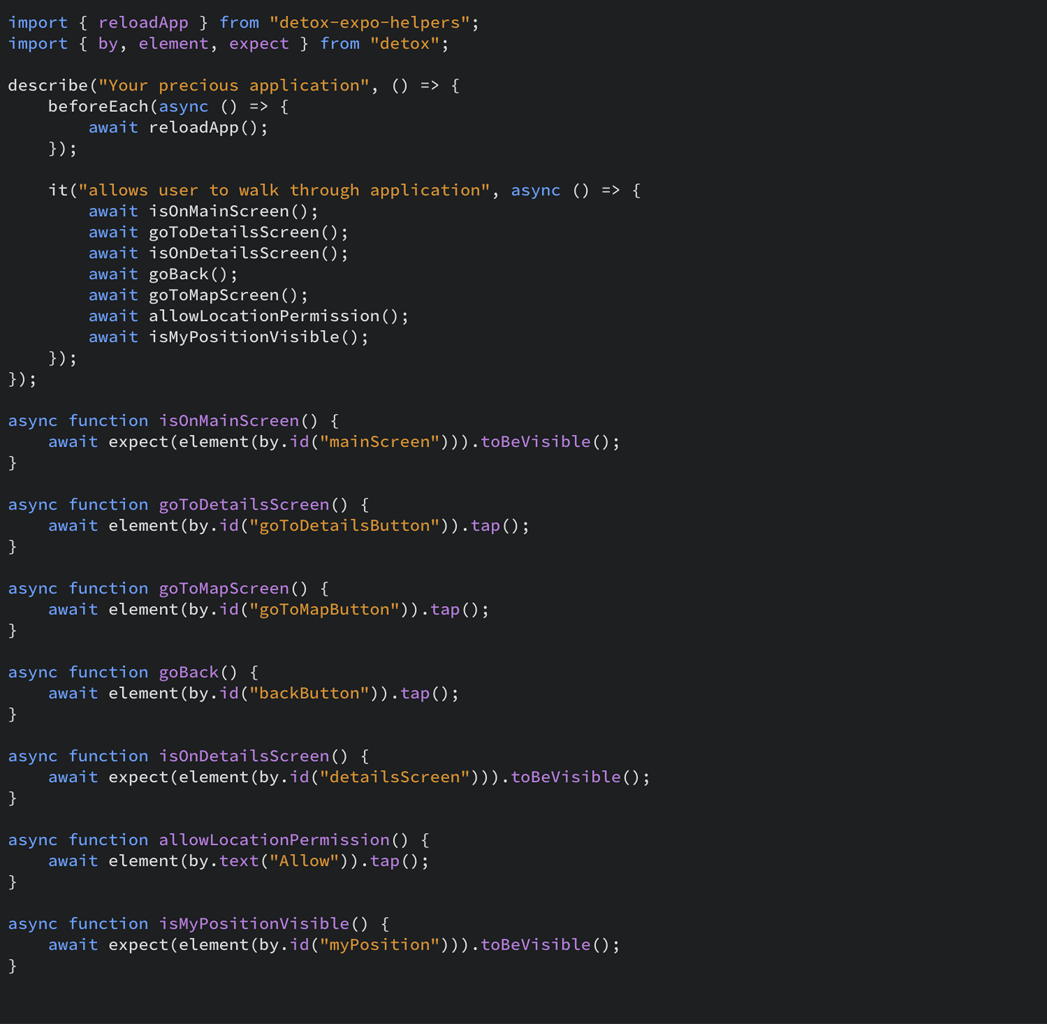The height and width of the screenshot is (1024, 1047).
Task: Click the await reloadApp(); line
Action: coord(178,127)
